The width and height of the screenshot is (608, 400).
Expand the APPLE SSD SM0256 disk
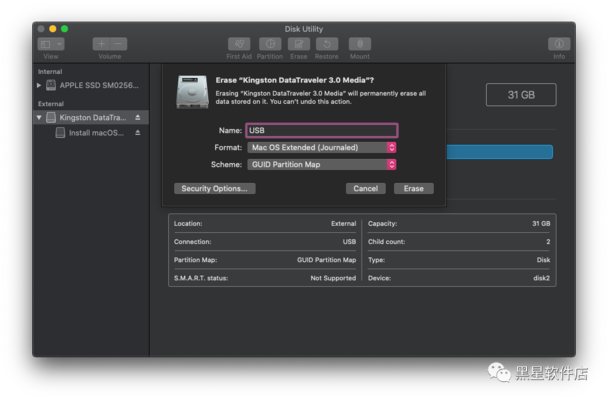[x=39, y=85]
